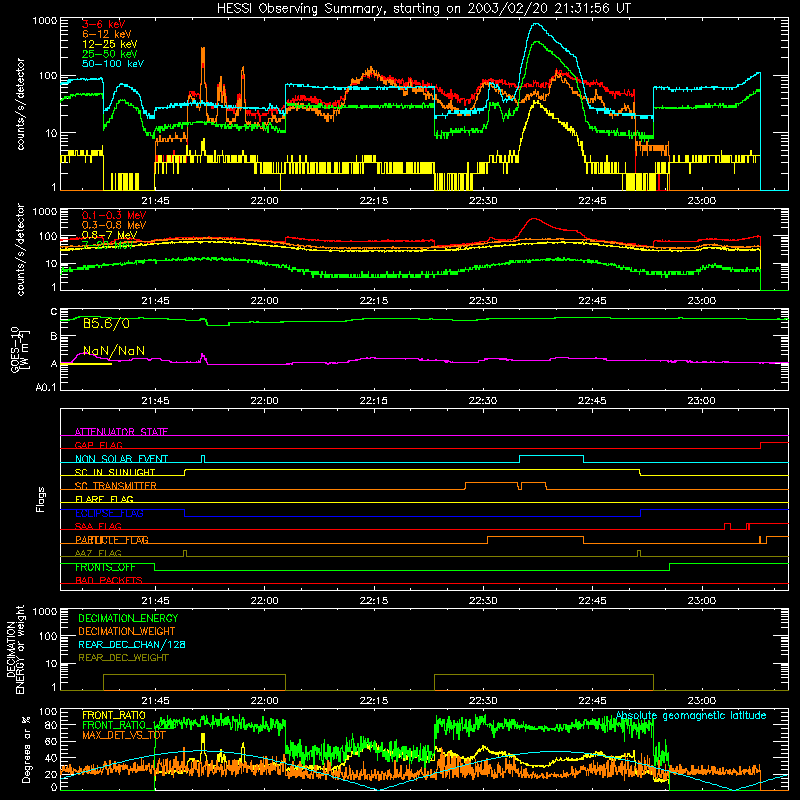Click the SC_TRANSMITTER flag label

(x=116, y=486)
